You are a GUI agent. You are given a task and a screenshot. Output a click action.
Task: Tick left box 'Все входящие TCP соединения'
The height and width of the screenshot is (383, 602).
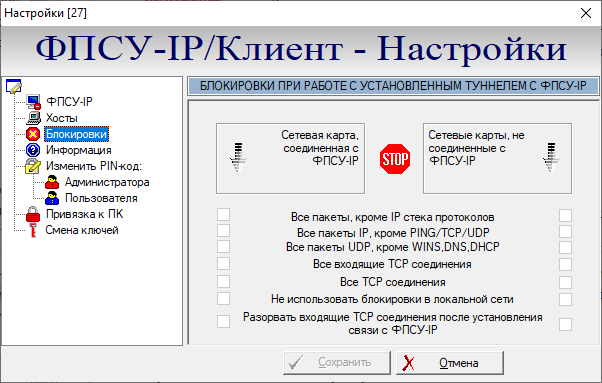223,264
